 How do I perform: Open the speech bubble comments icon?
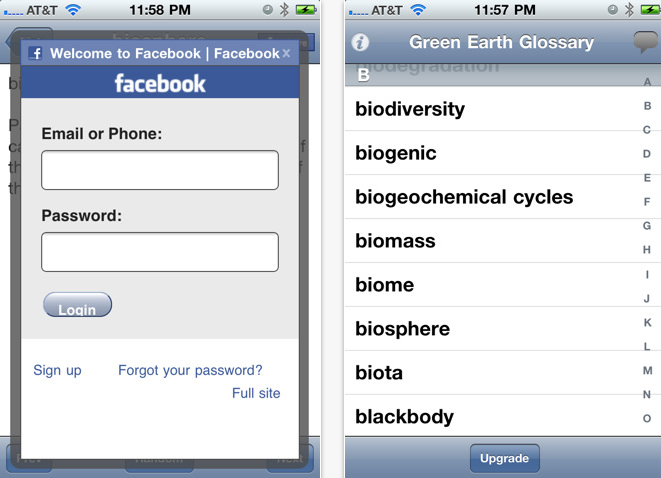646,42
